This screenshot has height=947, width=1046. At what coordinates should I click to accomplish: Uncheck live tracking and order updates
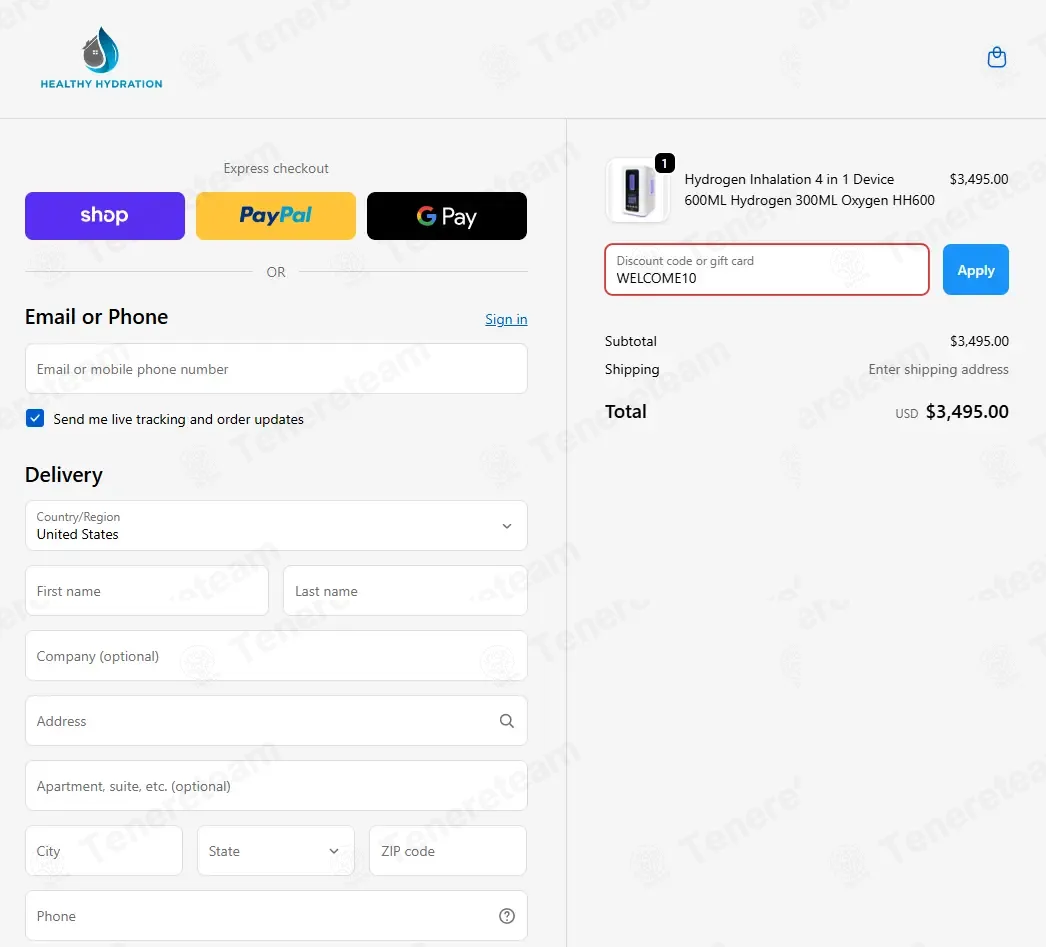click(x=35, y=418)
